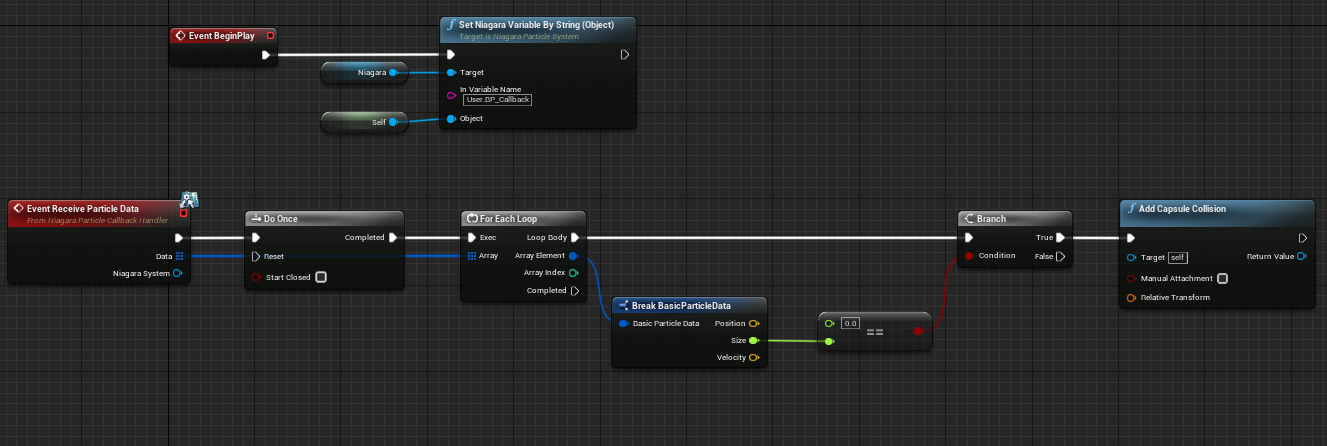Select Event Receive Particle Data node title
The height and width of the screenshot is (446, 1327).
point(82,208)
